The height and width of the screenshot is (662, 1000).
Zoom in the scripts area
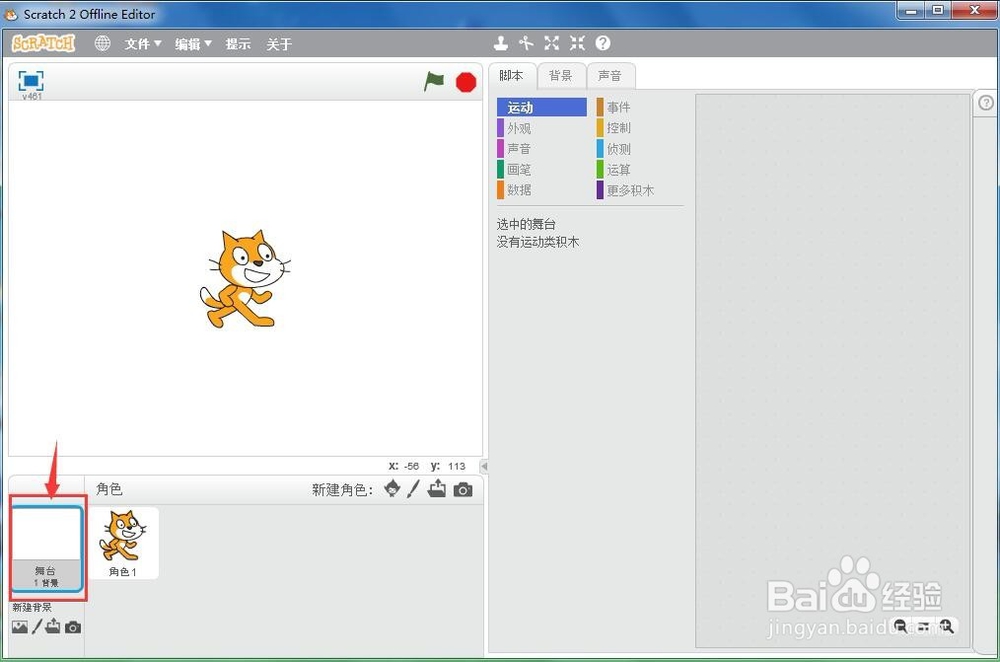click(946, 626)
